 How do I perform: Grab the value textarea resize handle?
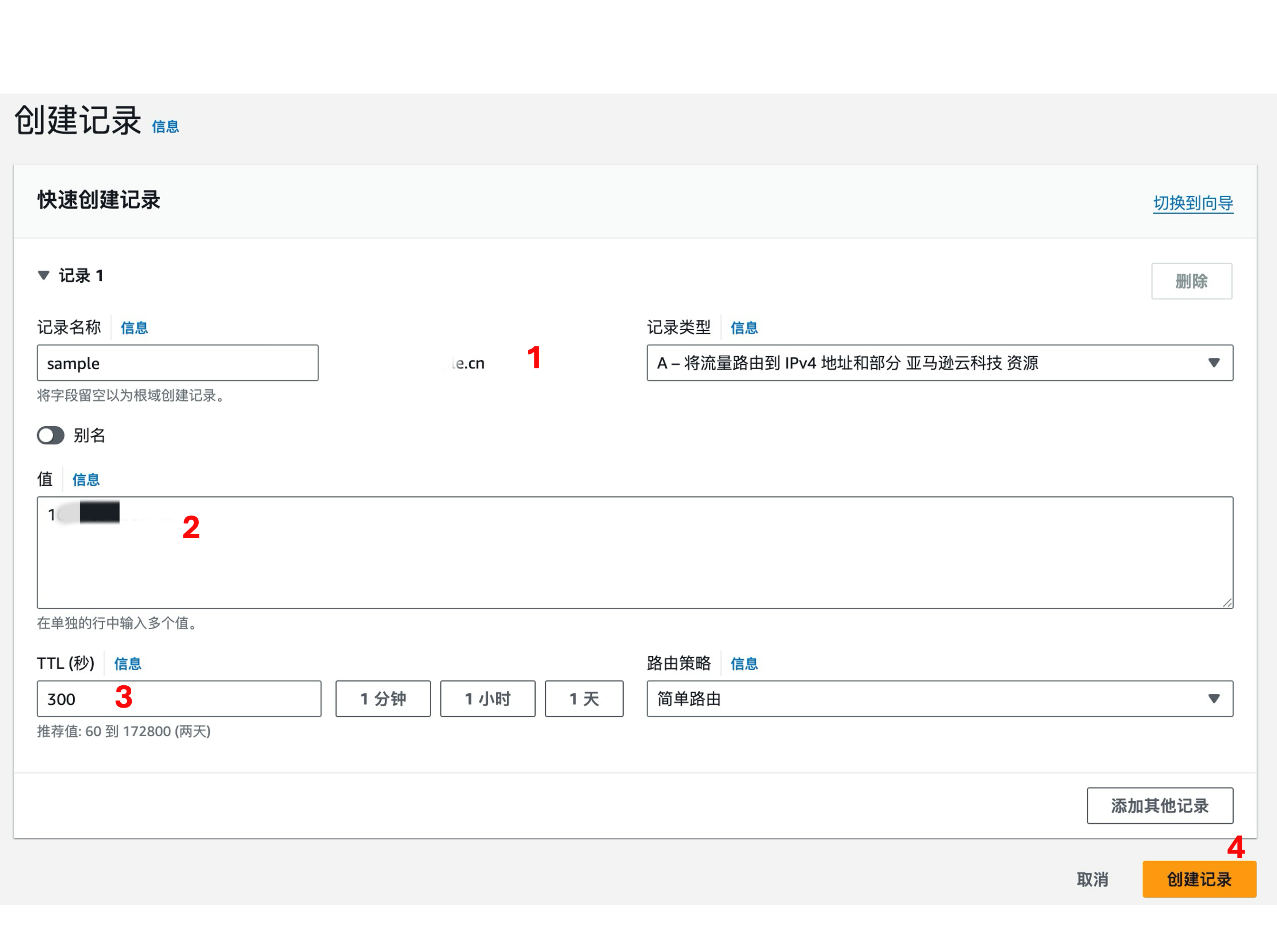coord(1227,603)
